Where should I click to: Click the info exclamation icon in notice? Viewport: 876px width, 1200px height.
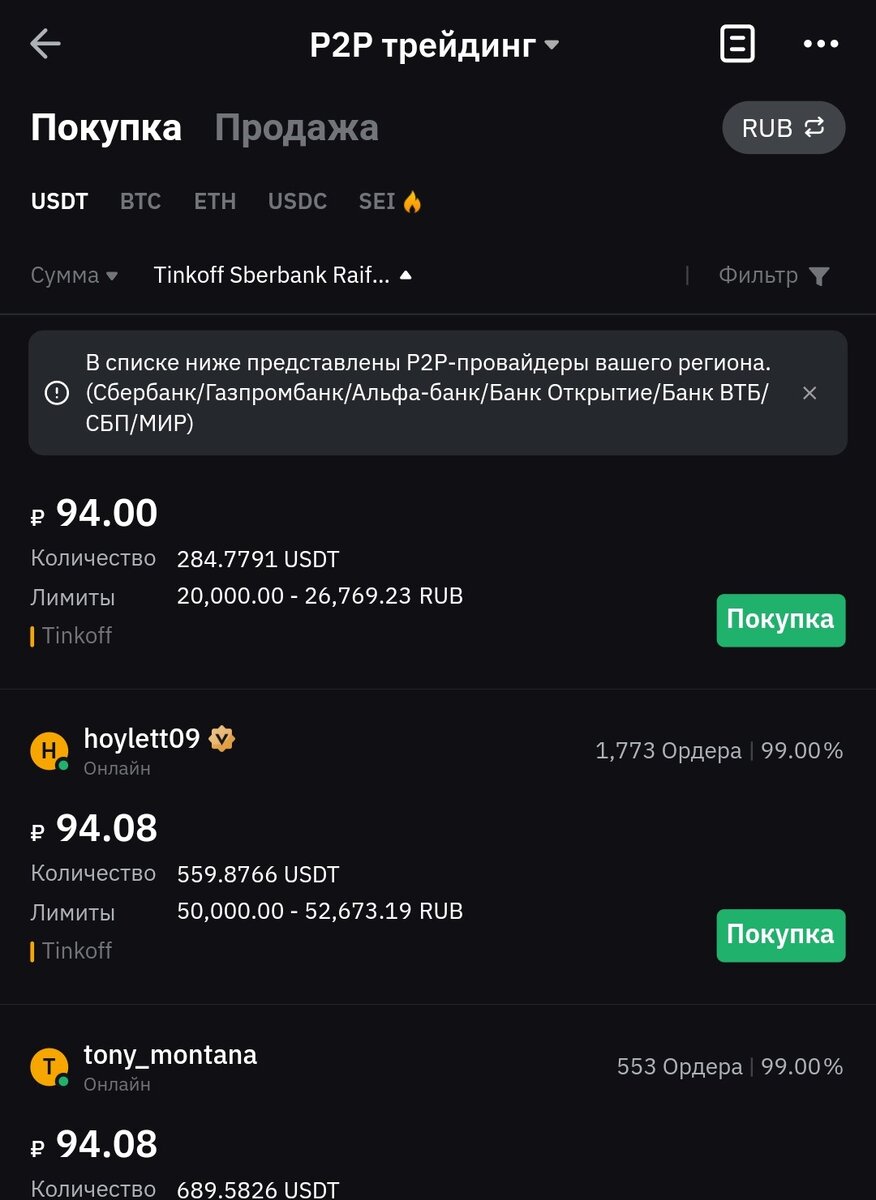[x=57, y=393]
